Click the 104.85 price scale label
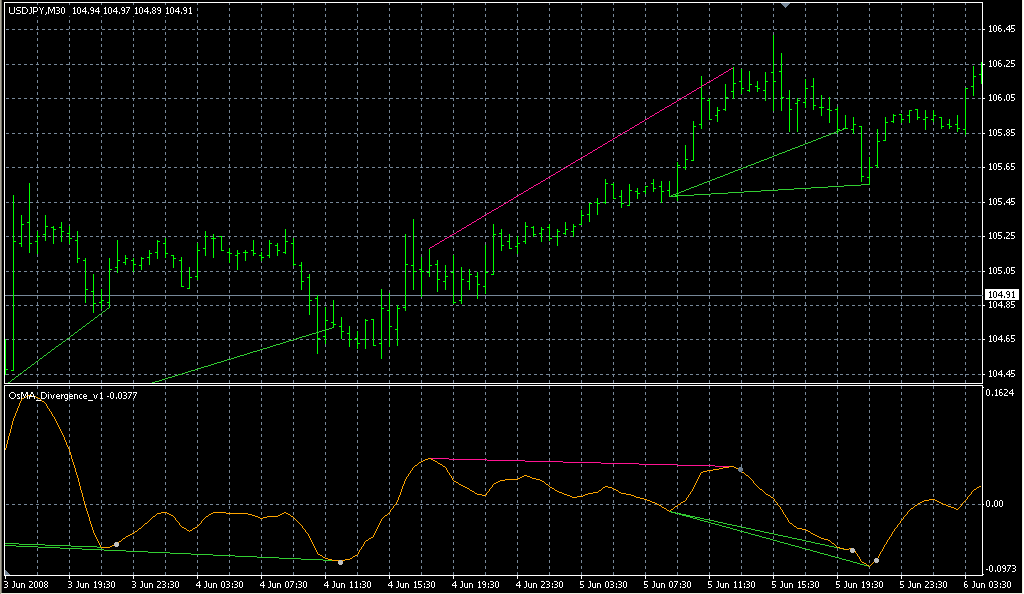Screen dimensions: 1024x594 [1002, 305]
